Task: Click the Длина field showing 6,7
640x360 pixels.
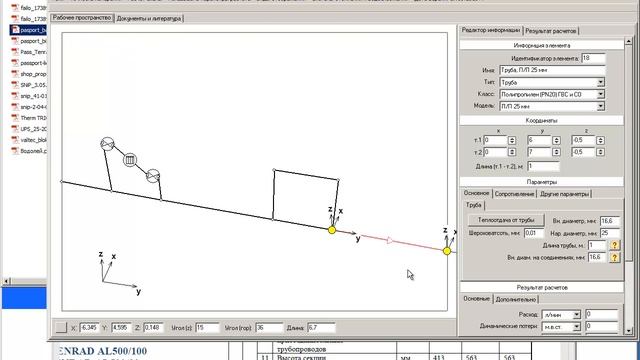Action: tap(321, 327)
